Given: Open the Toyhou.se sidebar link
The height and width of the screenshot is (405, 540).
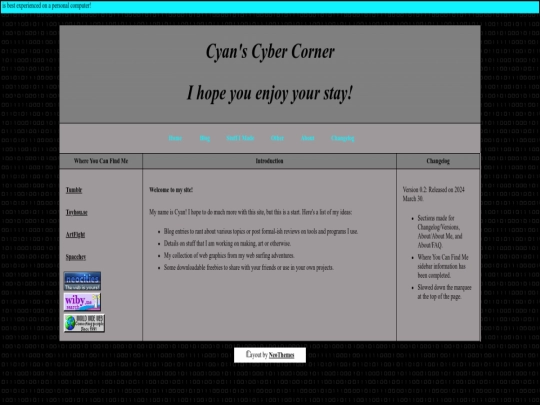Looking at the screenshot, I should [x=76, y=212].
